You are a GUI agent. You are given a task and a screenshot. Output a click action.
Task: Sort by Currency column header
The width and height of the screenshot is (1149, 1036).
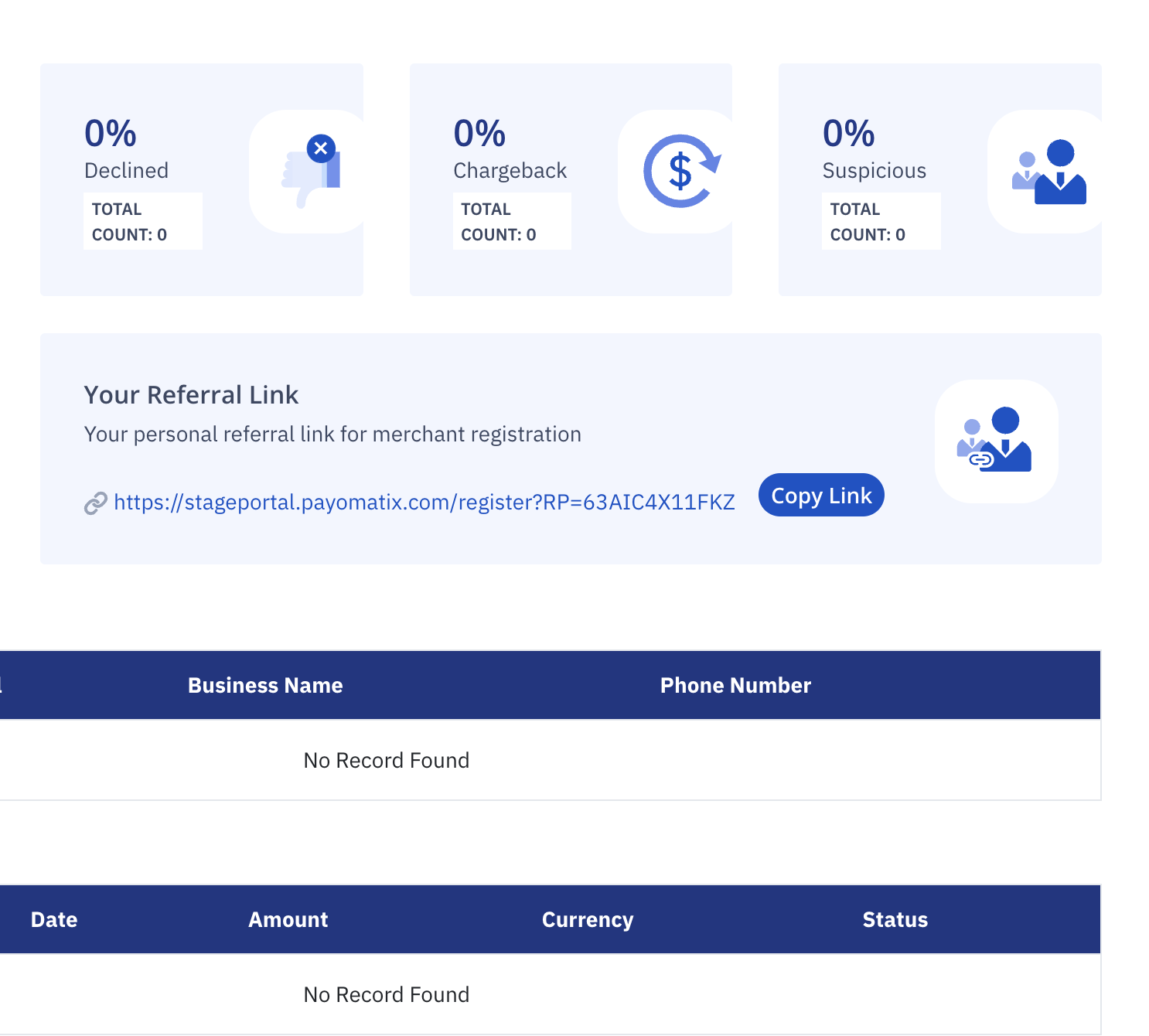587,920
